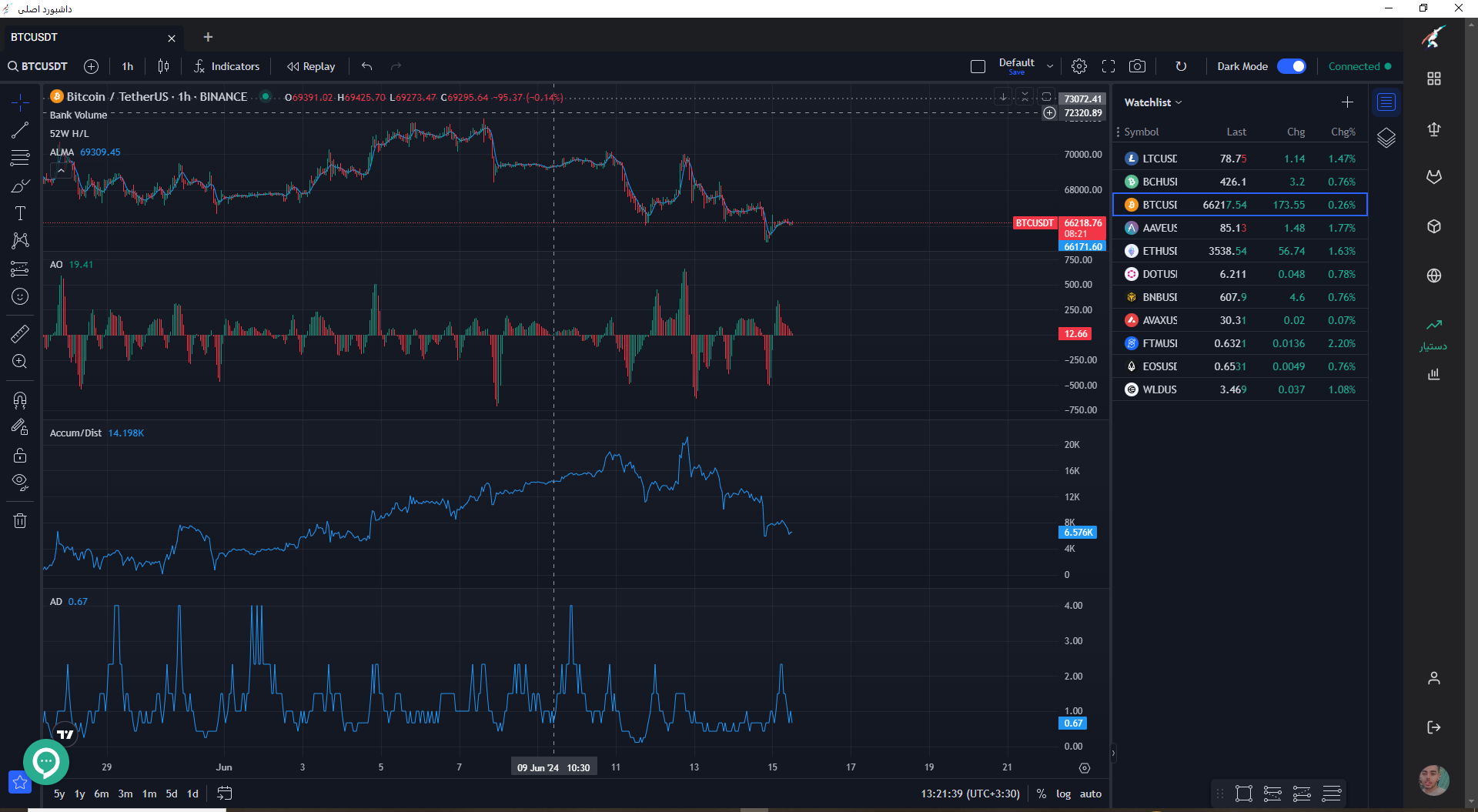Open the globe icon in sidebar
Image resolution: width=1478 pixels, height=812 pixels.
[x=1434, y=276]
